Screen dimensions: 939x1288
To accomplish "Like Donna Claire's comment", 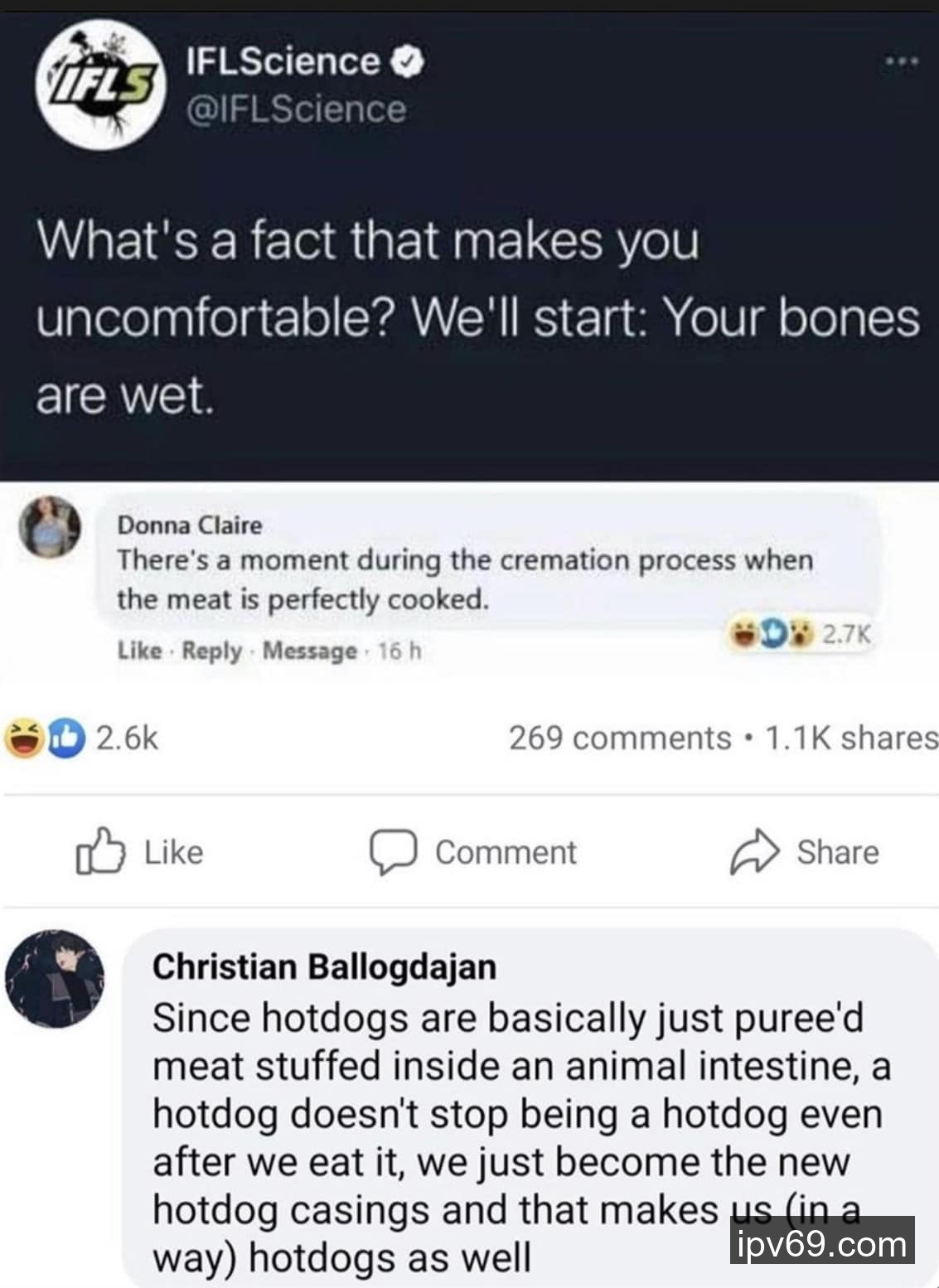I will tap(139, 651).
